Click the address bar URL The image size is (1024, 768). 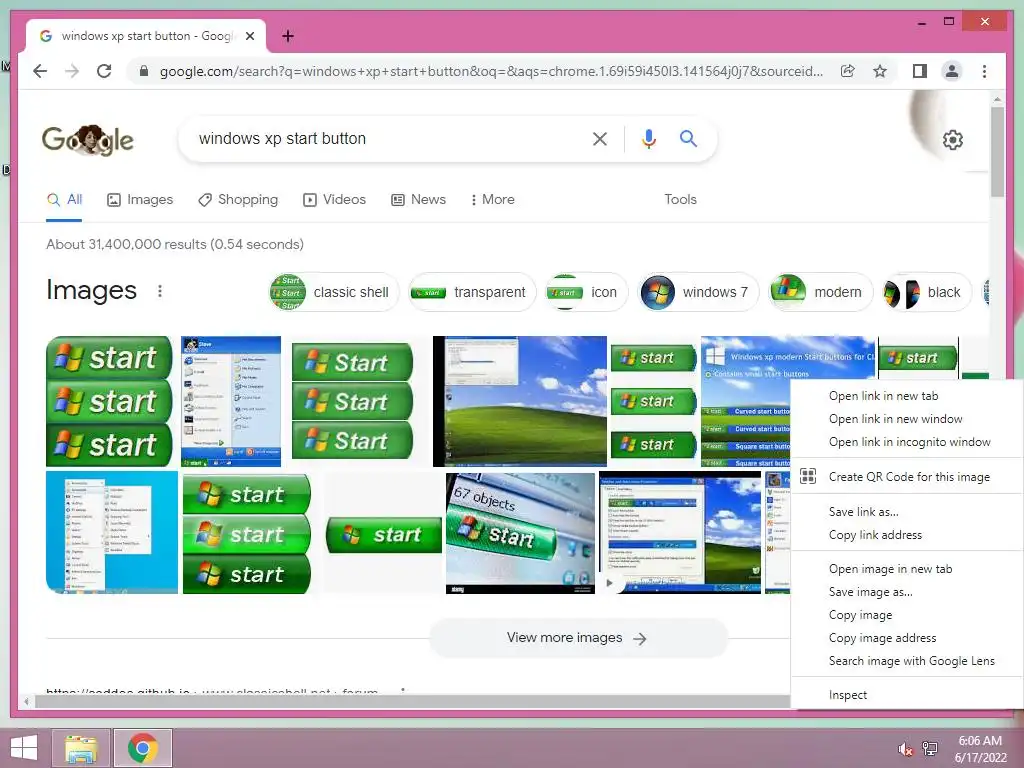pos(491,71)
